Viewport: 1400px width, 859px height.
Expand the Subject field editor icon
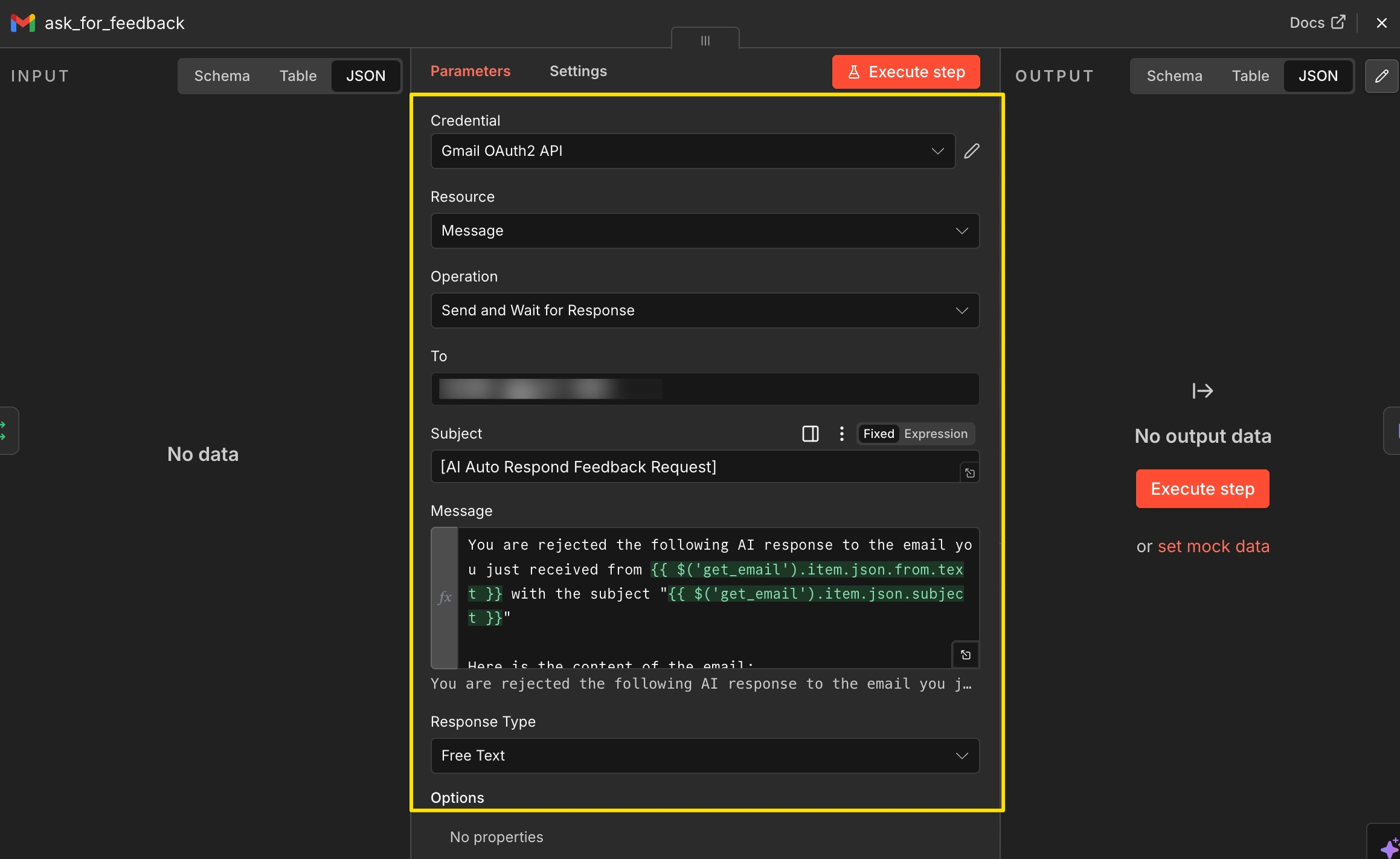[x=969, y=473]
